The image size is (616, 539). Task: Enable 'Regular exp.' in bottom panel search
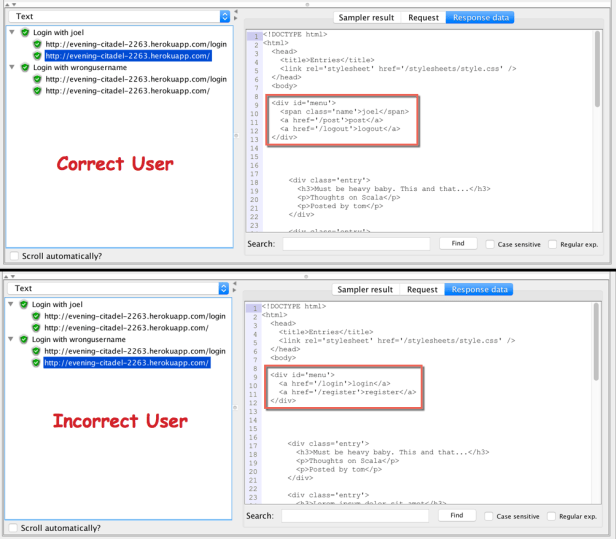point(551,516)
